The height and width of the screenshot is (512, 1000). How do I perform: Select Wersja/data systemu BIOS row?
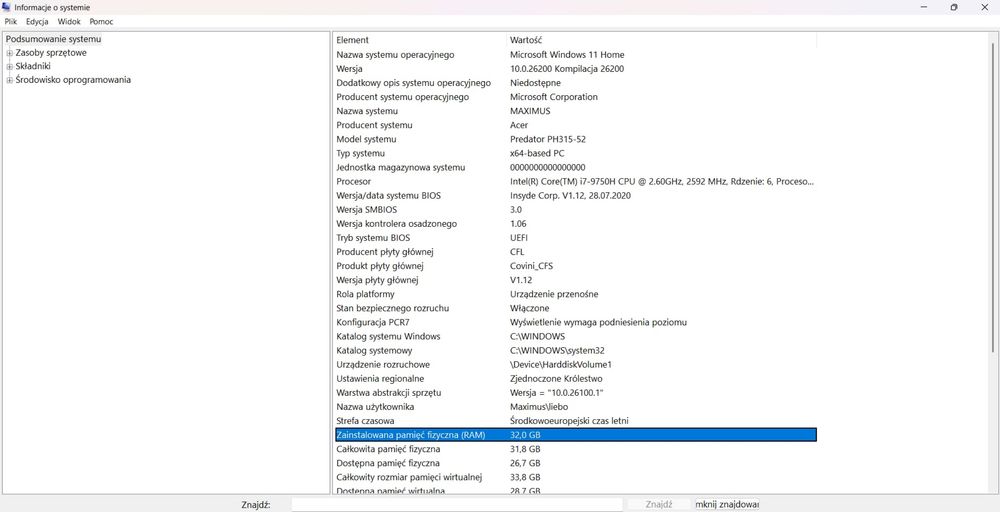[575, 196]
